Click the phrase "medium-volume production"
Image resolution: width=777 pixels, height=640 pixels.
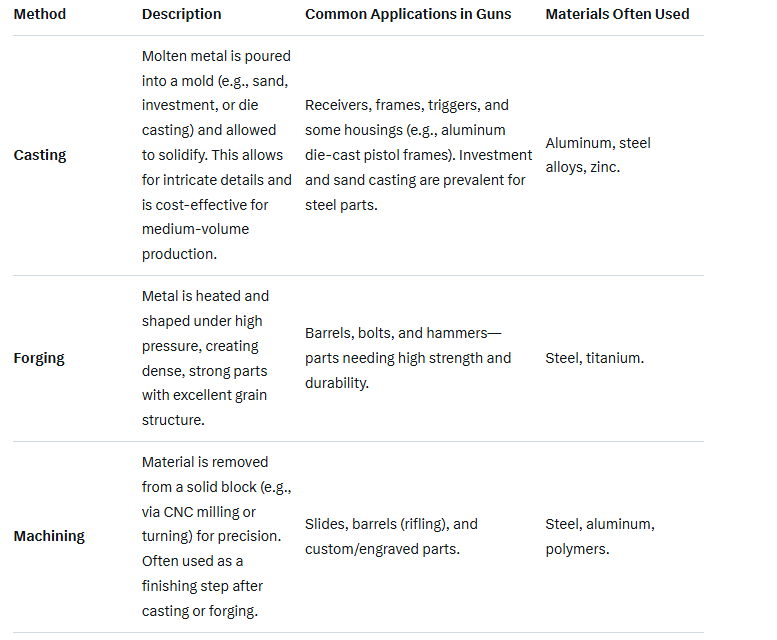[195, 241]
